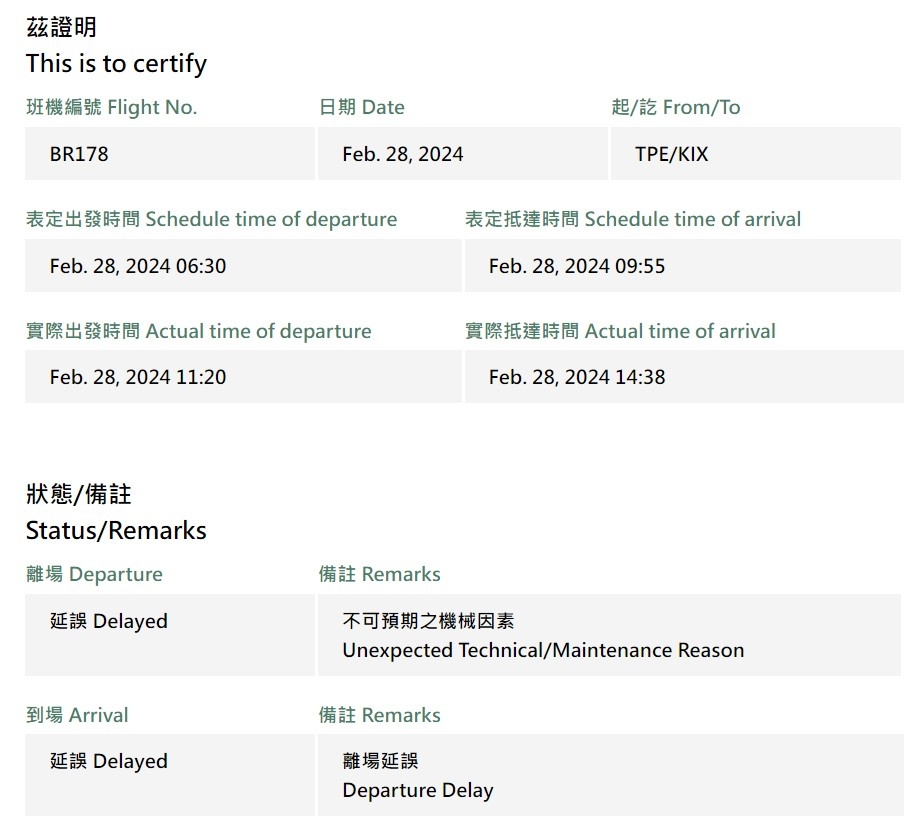Select the Unexpected Technical/Maintenance Reason remark

609,636
